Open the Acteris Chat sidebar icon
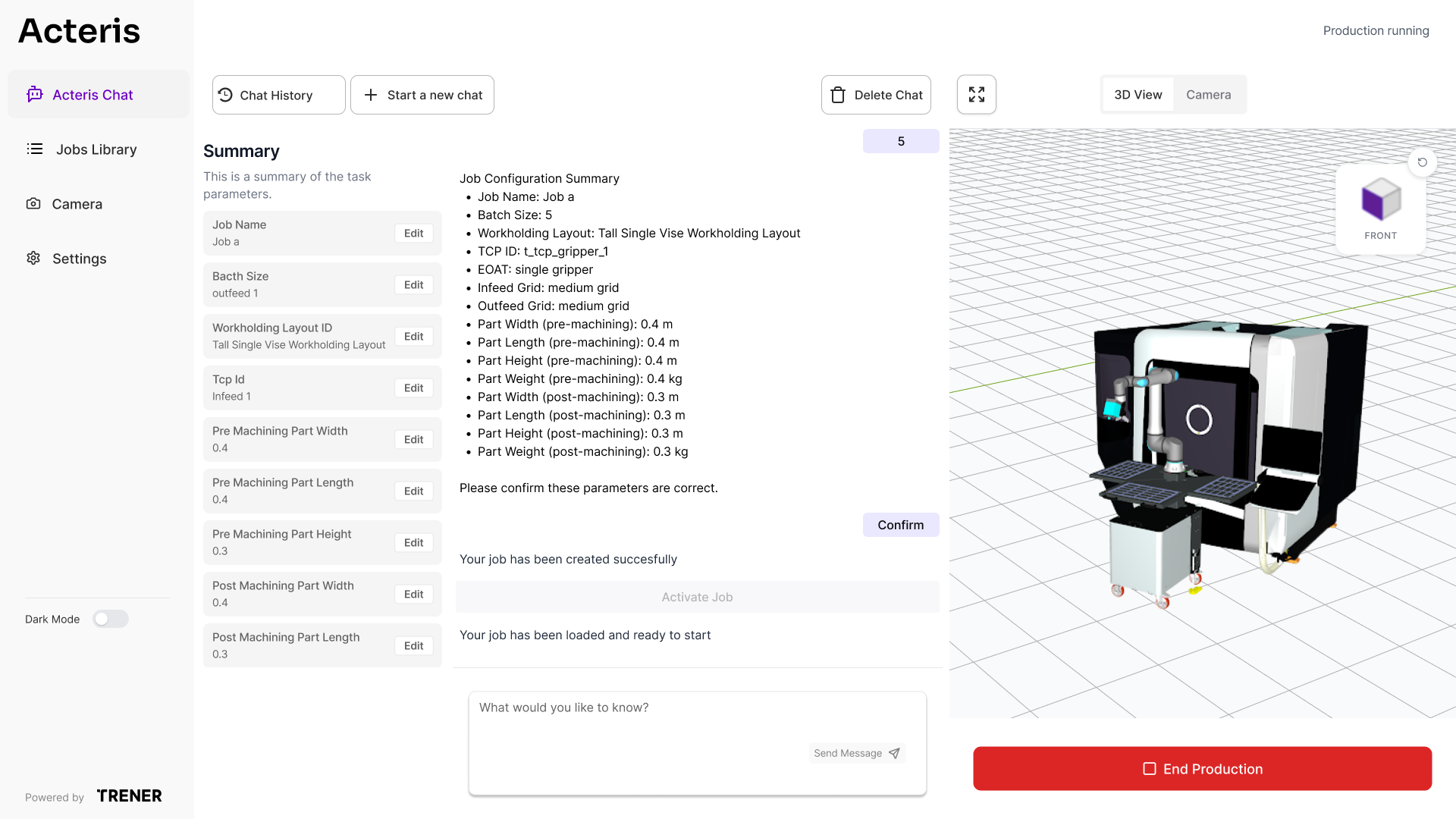 tap(34, 94)
